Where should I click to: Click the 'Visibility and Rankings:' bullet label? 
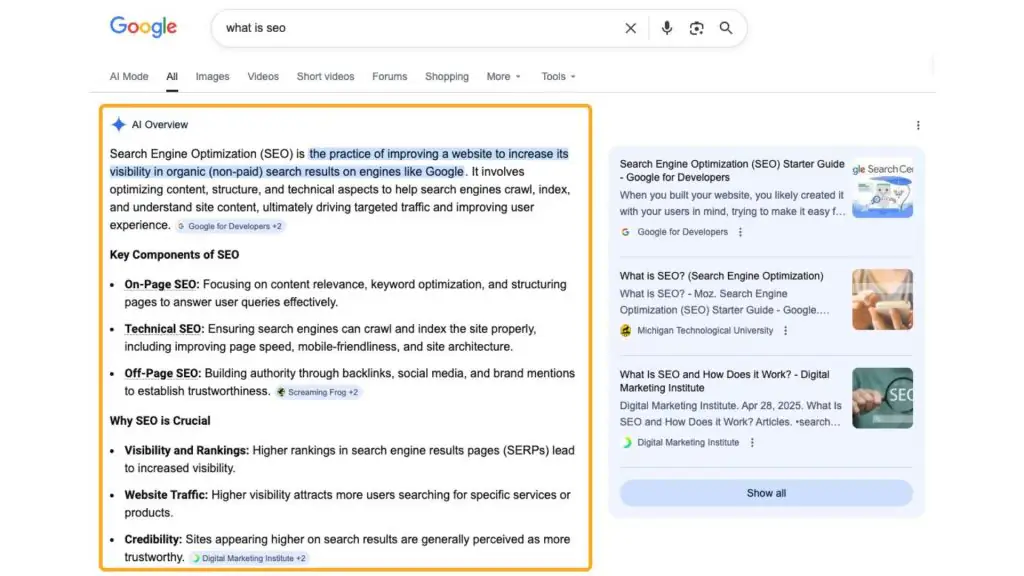tap(187, 450)
